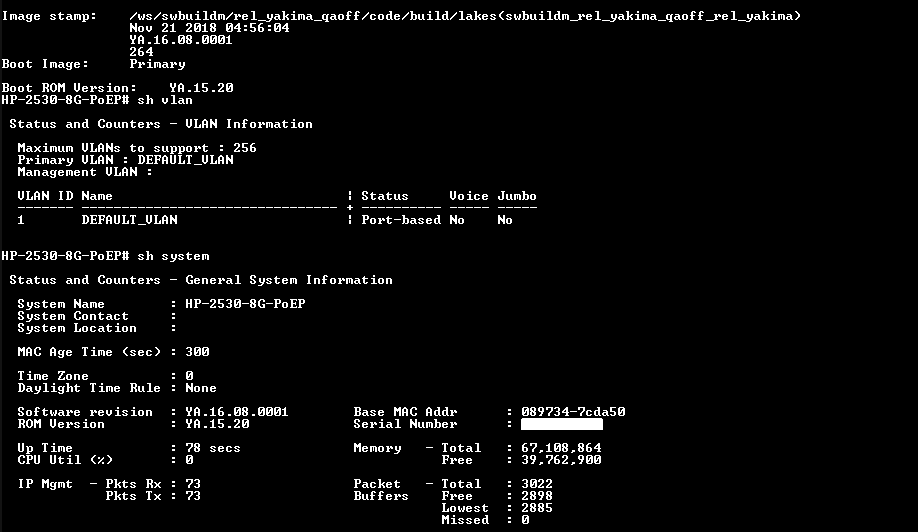Click the DEFAULT_VLAN entry in VLAN table row
This screenshot has width=918, height=532.
tap(129, 220)
